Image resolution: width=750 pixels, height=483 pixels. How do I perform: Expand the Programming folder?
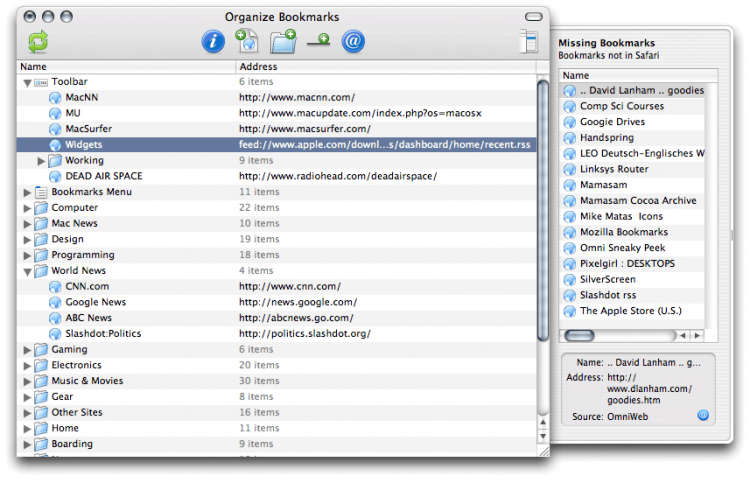(28, 255)
